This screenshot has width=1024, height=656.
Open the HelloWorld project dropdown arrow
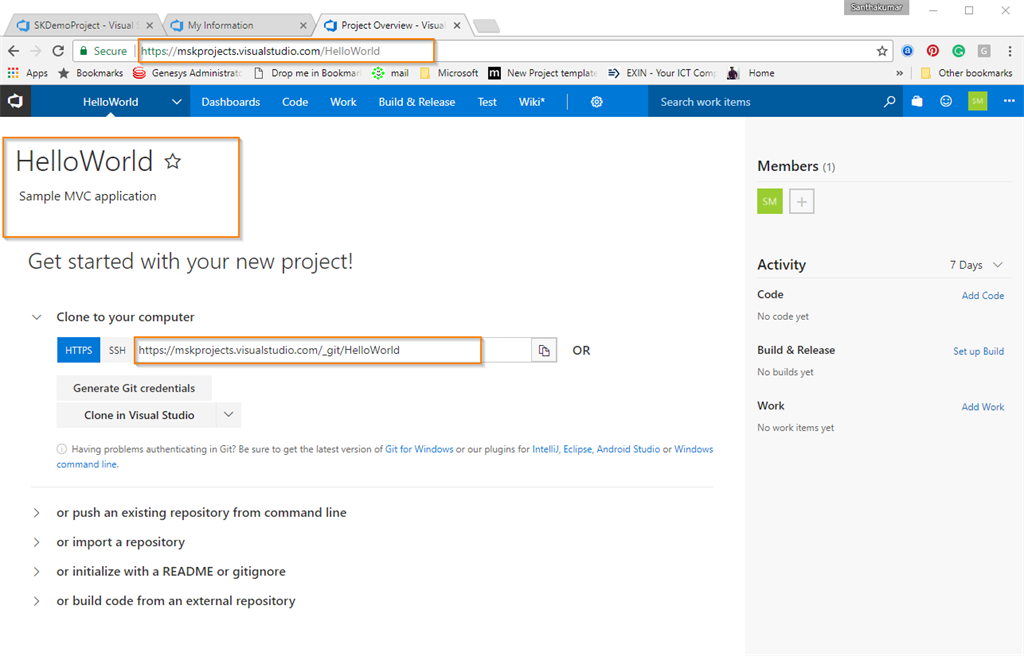coord(176,102)
